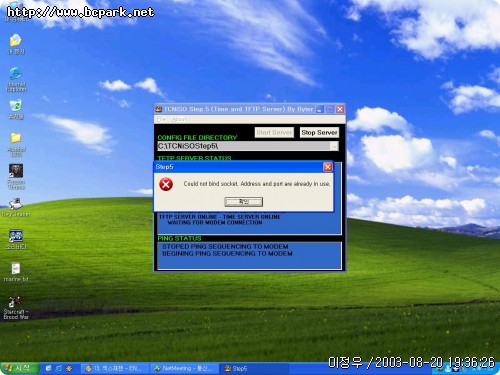This screenshot has height=375, width=500.
Task: Launch Starcraft Brood War desktop shortcut
Action: tap(16, 308)
